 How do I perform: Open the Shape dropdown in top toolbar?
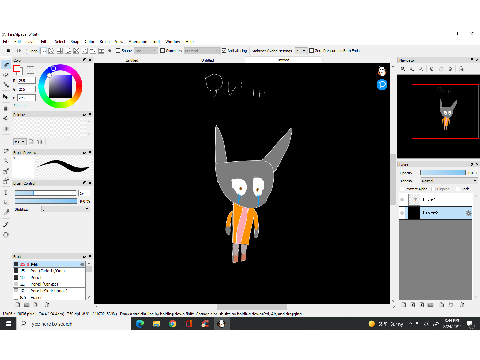[146, 51]
